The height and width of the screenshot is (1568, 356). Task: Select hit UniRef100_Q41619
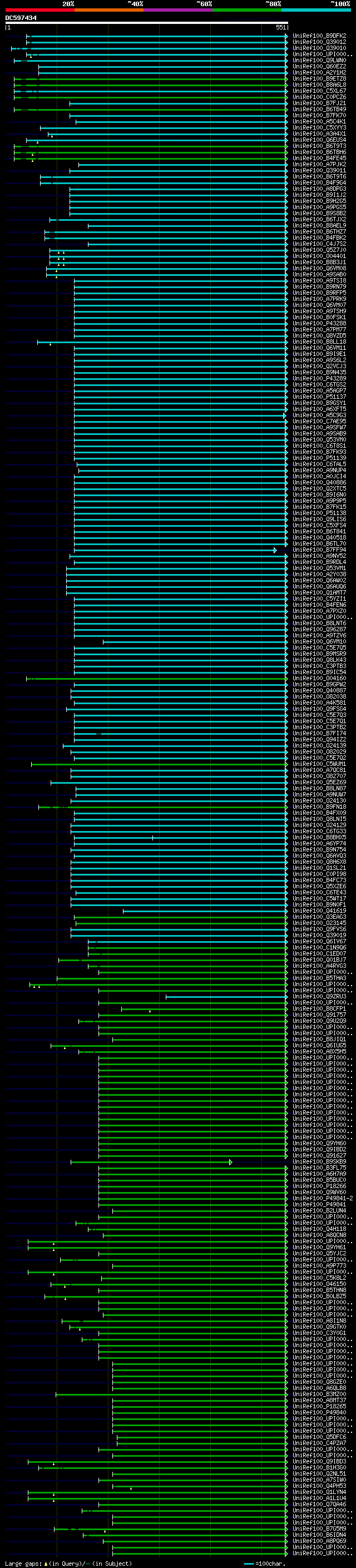click(x=319, y=911)
